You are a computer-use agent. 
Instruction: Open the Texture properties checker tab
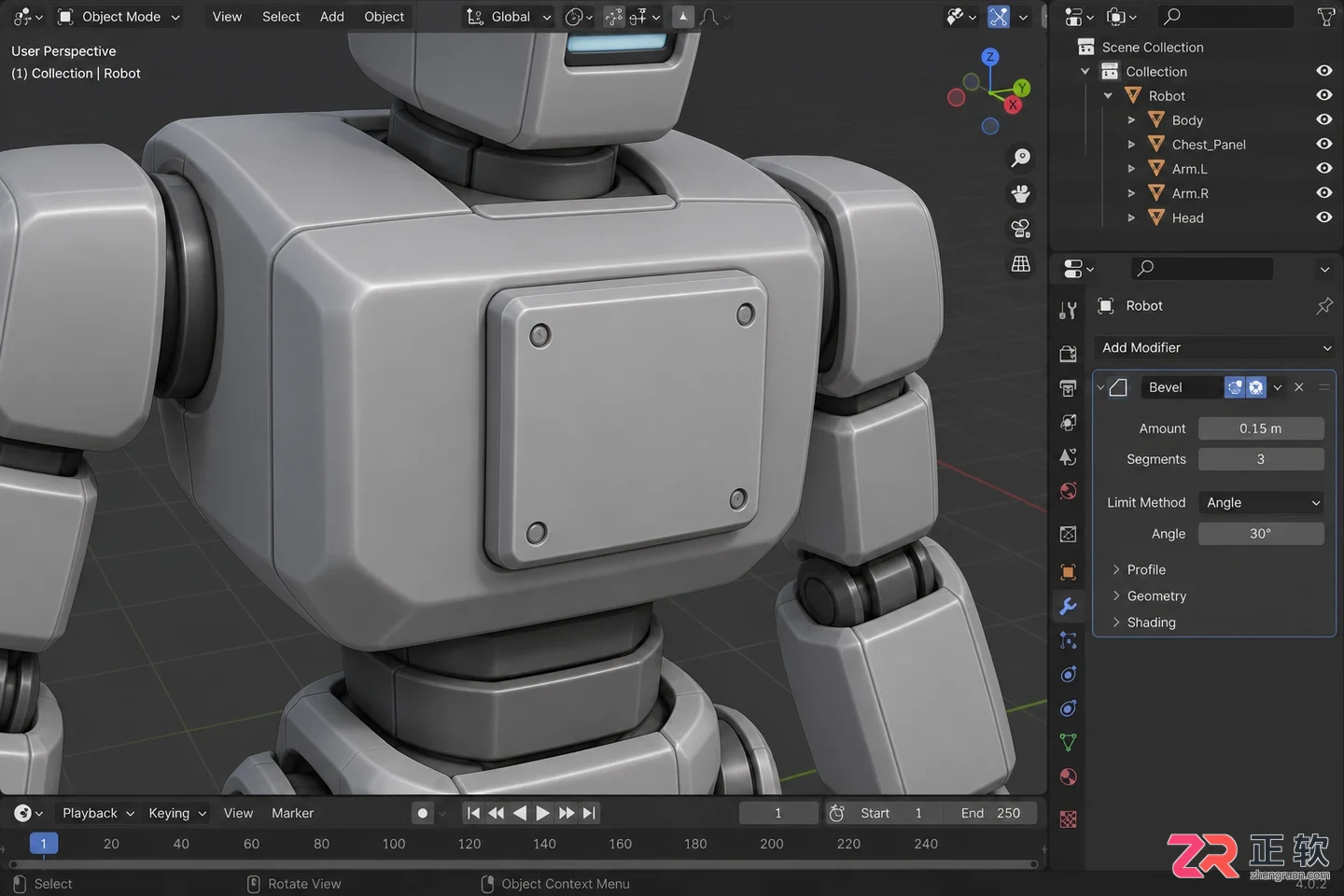click(1069, 819)
